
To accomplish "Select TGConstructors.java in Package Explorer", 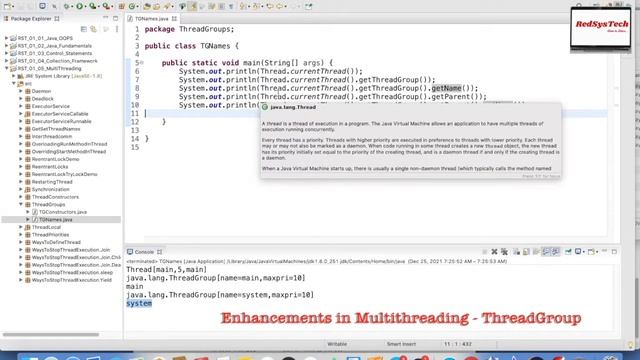I will coord(63,212).
